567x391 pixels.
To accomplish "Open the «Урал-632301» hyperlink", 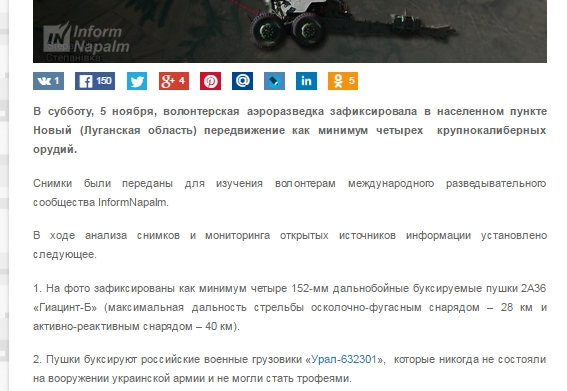I will pyautogui.click(x=344, y=360).
